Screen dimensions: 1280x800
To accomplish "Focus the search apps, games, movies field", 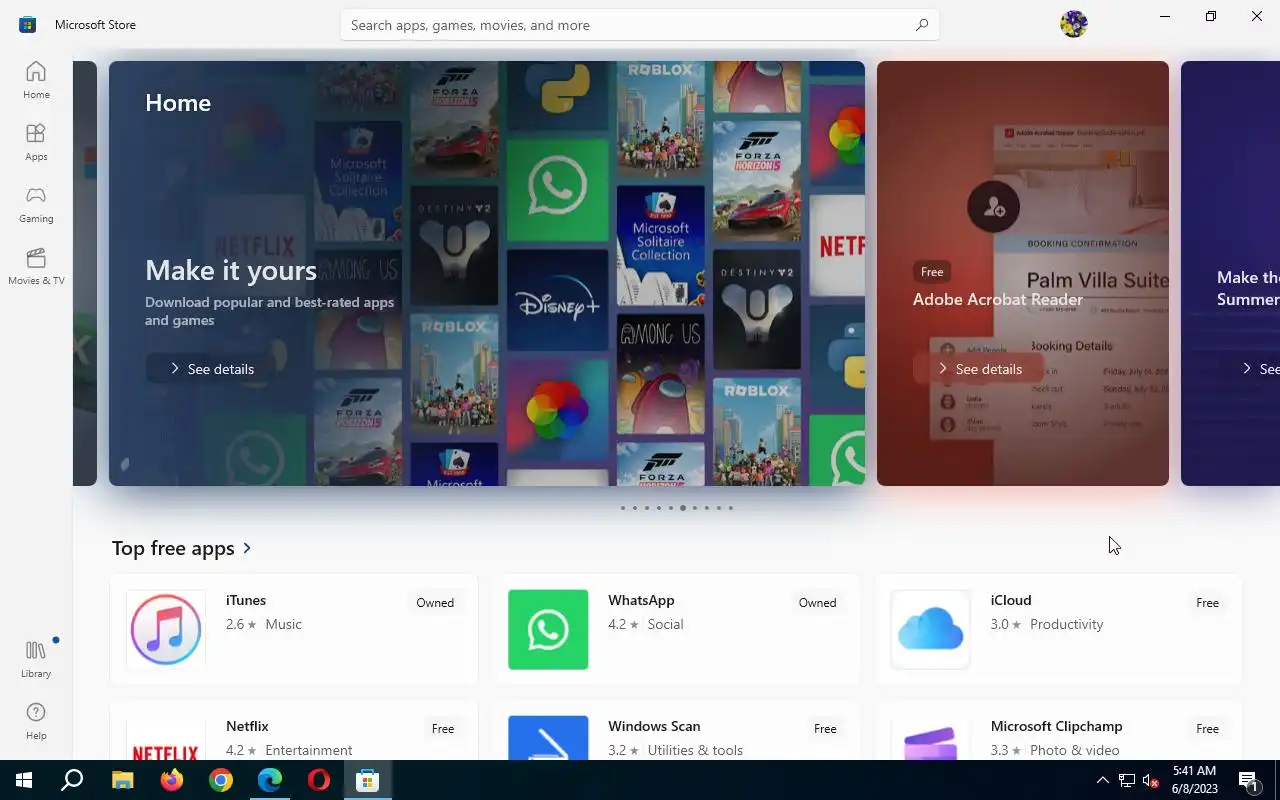I will point(640,25).
